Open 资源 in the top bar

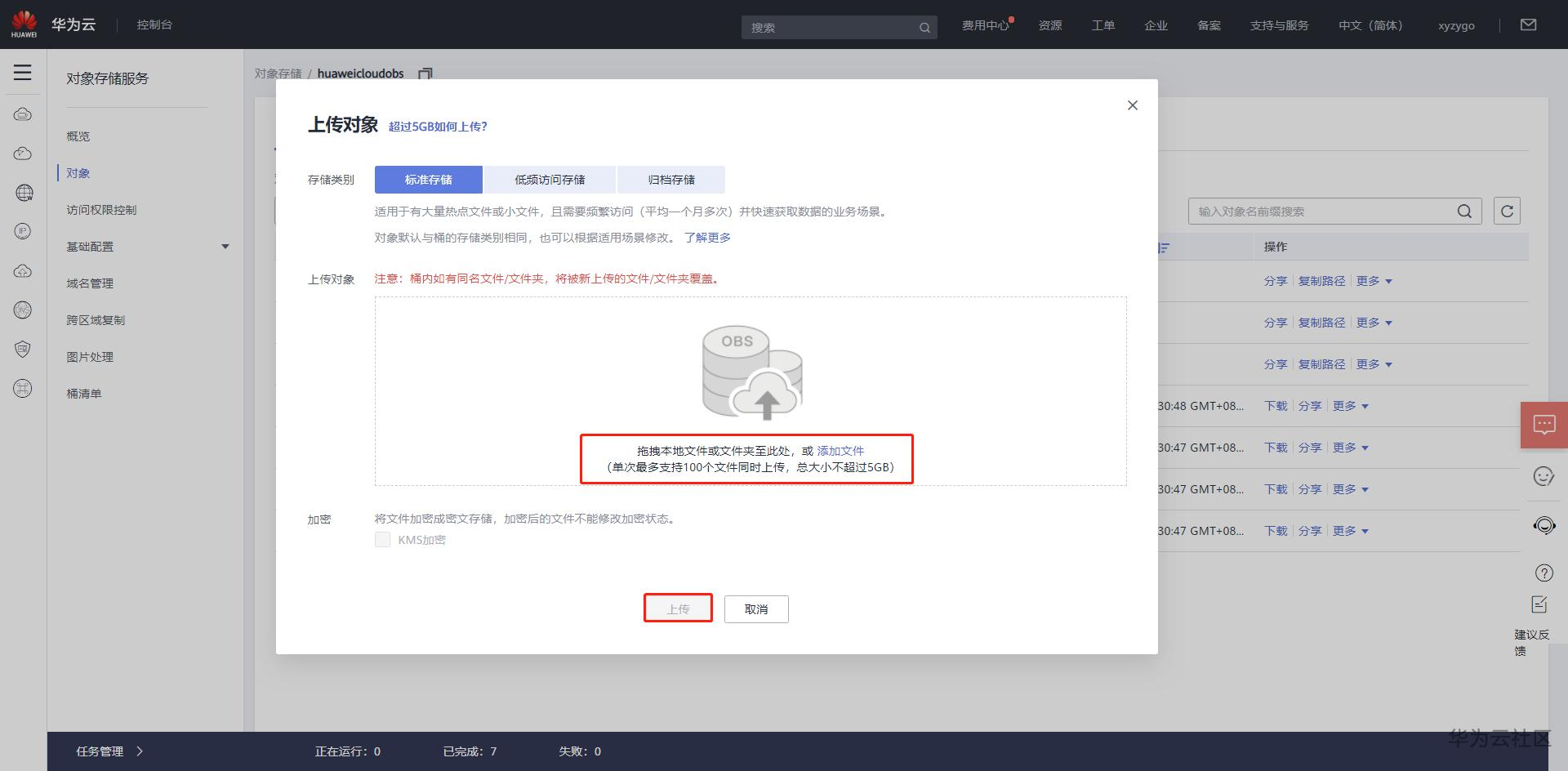1050,25
